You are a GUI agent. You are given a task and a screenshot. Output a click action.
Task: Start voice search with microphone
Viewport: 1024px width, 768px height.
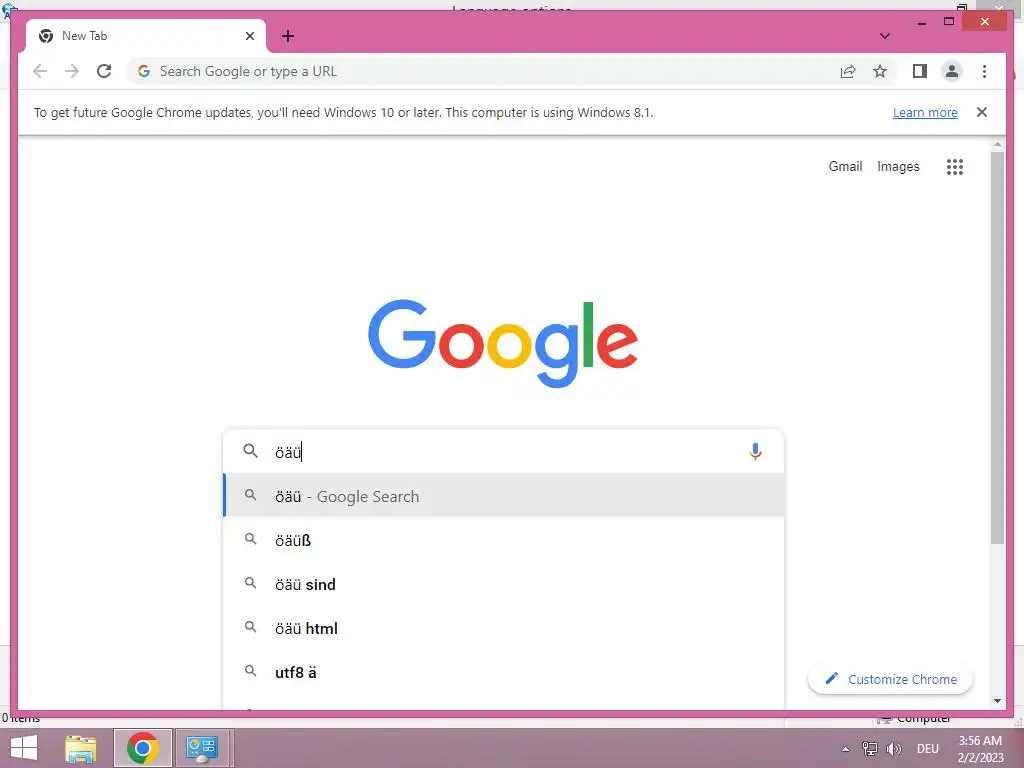755,451
